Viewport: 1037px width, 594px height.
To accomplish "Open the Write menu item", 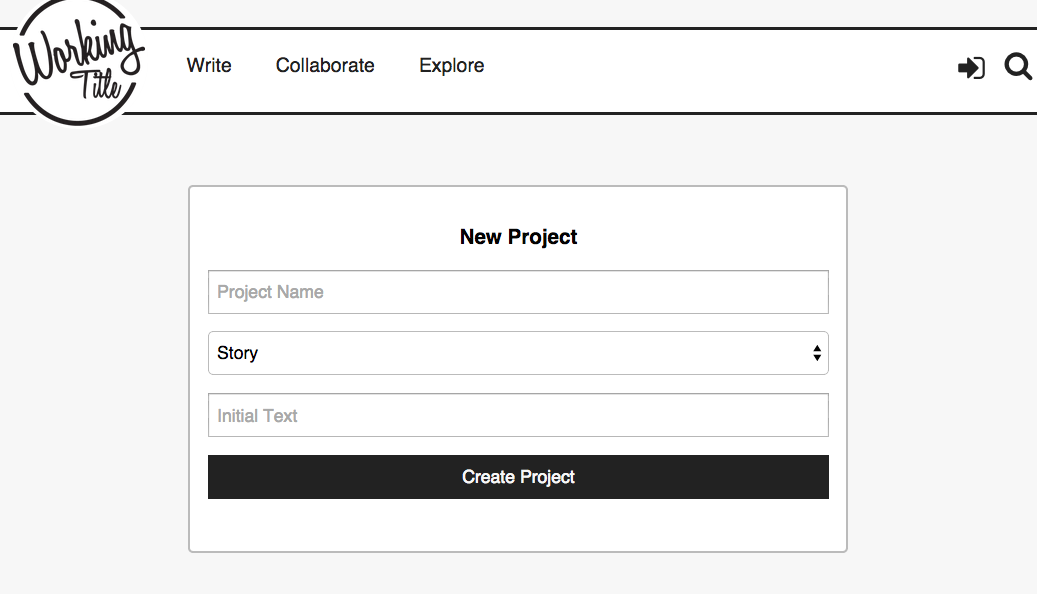I will (x=209, y=65).
